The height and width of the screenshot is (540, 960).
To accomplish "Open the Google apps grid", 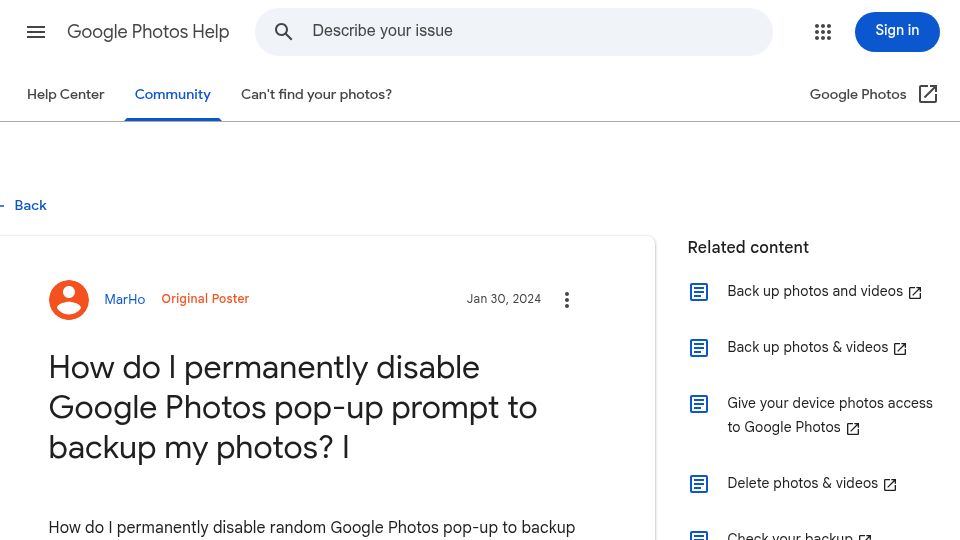I will tap(823, 32).
